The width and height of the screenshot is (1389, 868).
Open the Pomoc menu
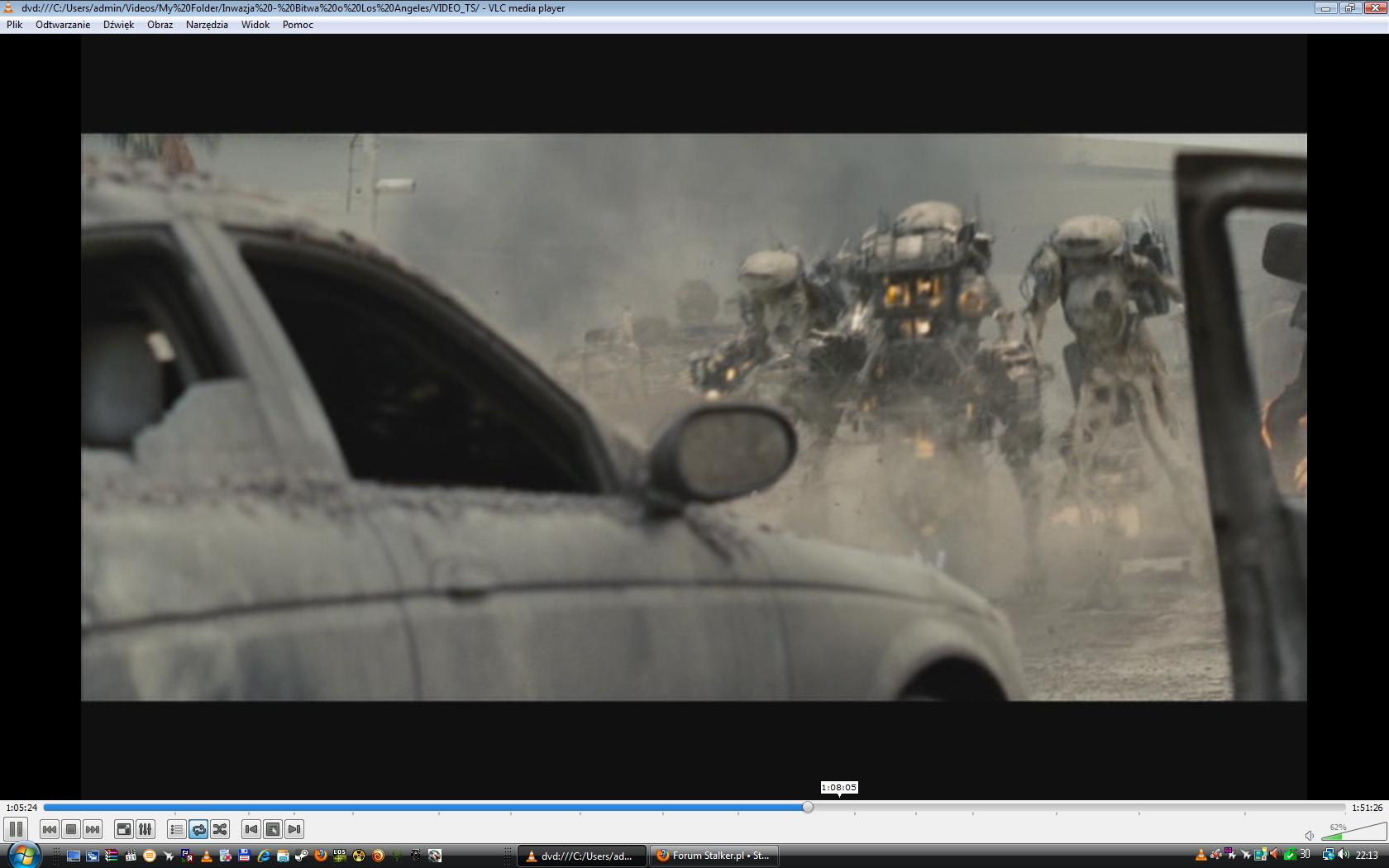click(x=298, y=25)
